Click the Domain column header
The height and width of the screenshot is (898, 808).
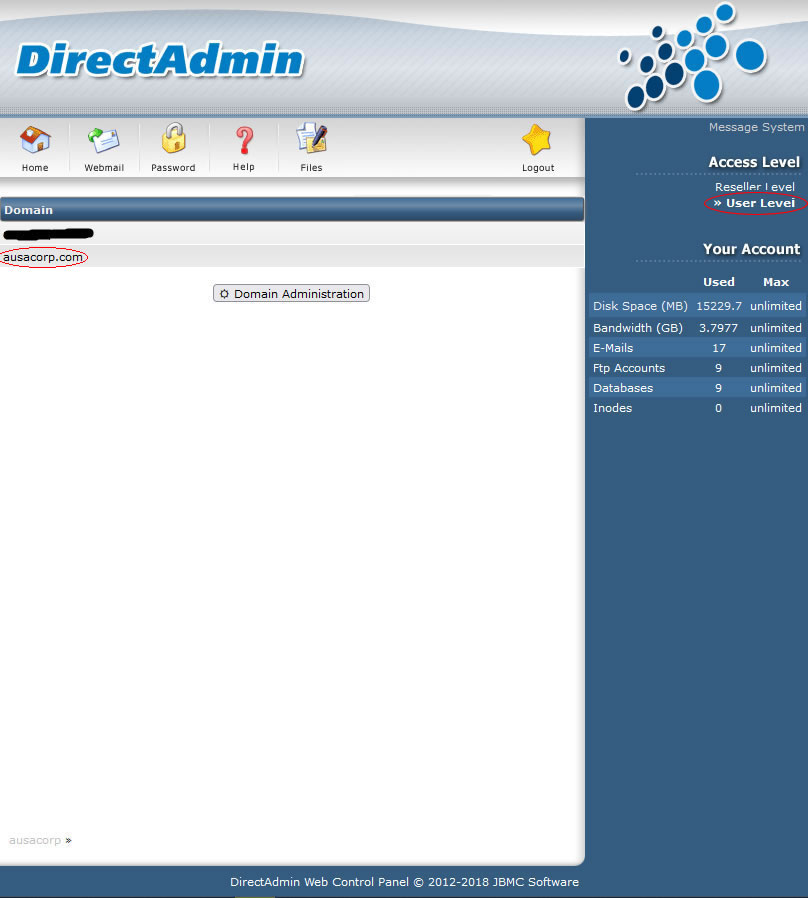tap(28, 210)
